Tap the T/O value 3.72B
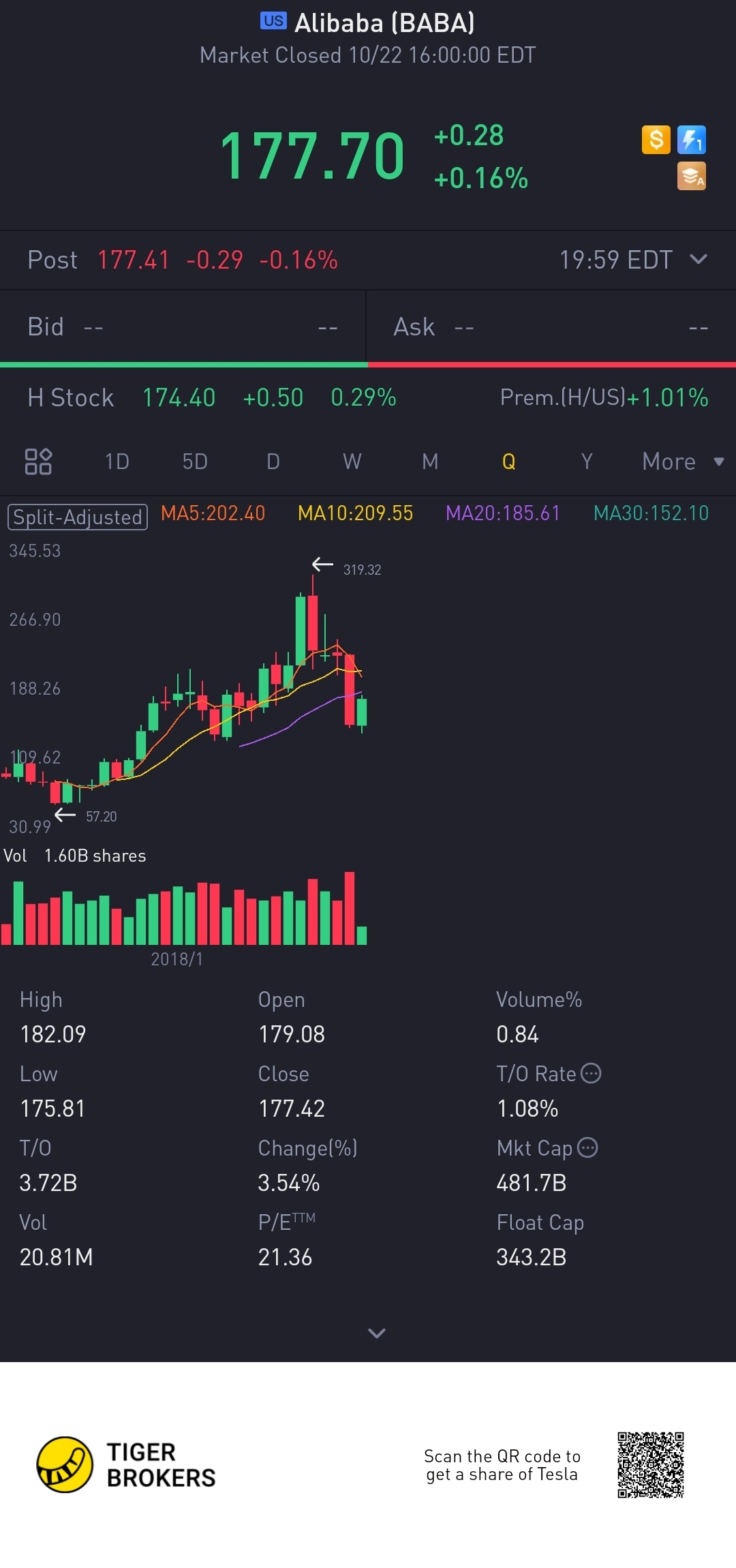The width and height of the screenshot is (736, 1568). pyautogui.click(x=48, y=1183)
